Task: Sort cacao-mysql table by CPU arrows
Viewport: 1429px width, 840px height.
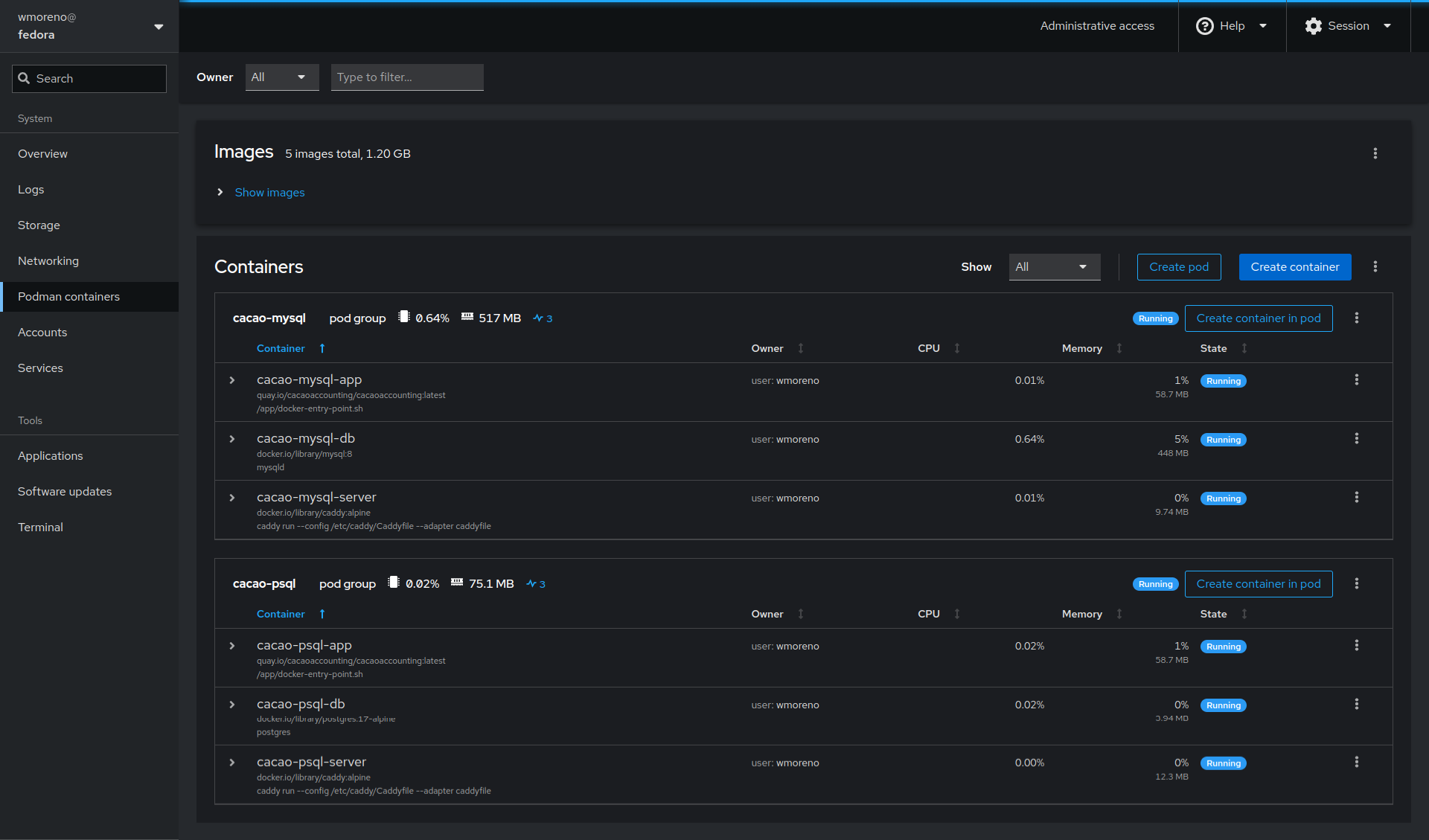Action: click(x=957, y=348)
